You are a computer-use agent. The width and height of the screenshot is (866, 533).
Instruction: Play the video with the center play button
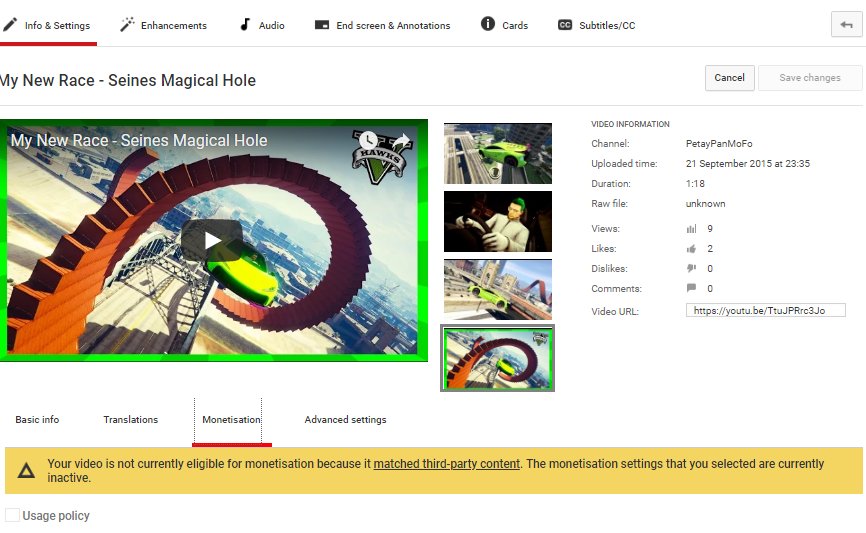(212, 240)
